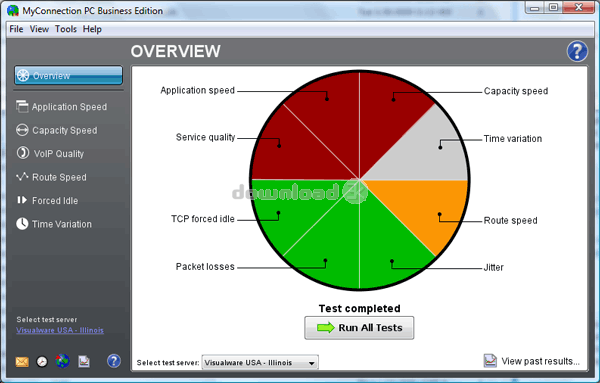Open the Route Speed test panel

tap(51, 177)
